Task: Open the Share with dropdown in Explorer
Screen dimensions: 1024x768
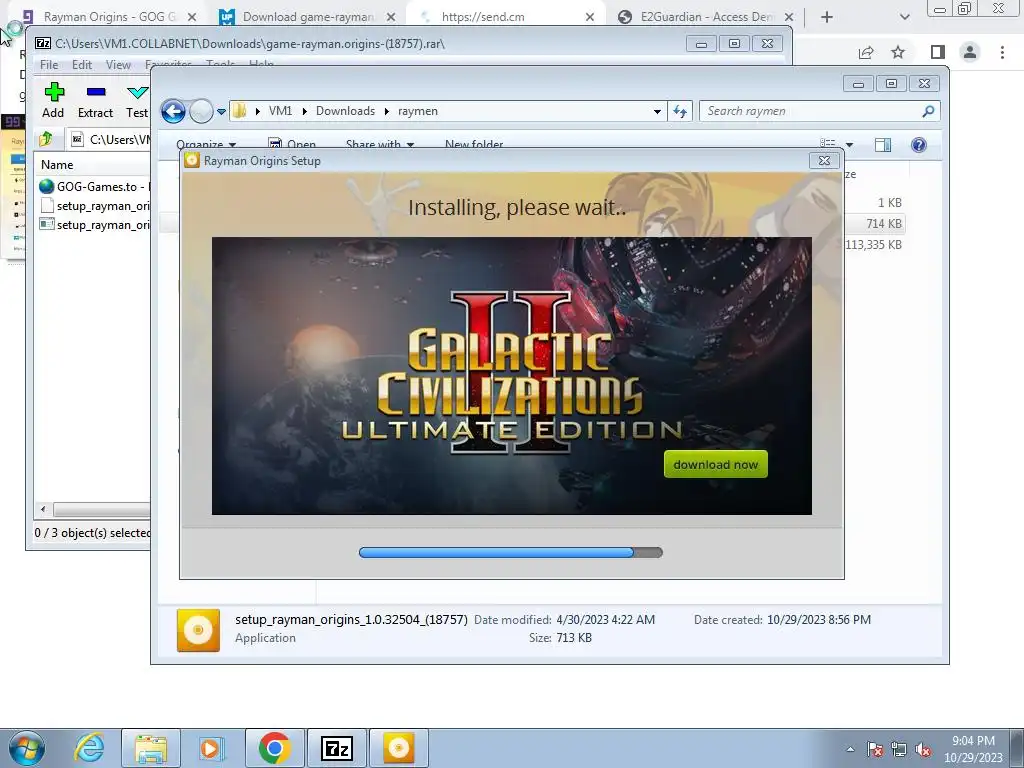Action: (x=379, y=144)
